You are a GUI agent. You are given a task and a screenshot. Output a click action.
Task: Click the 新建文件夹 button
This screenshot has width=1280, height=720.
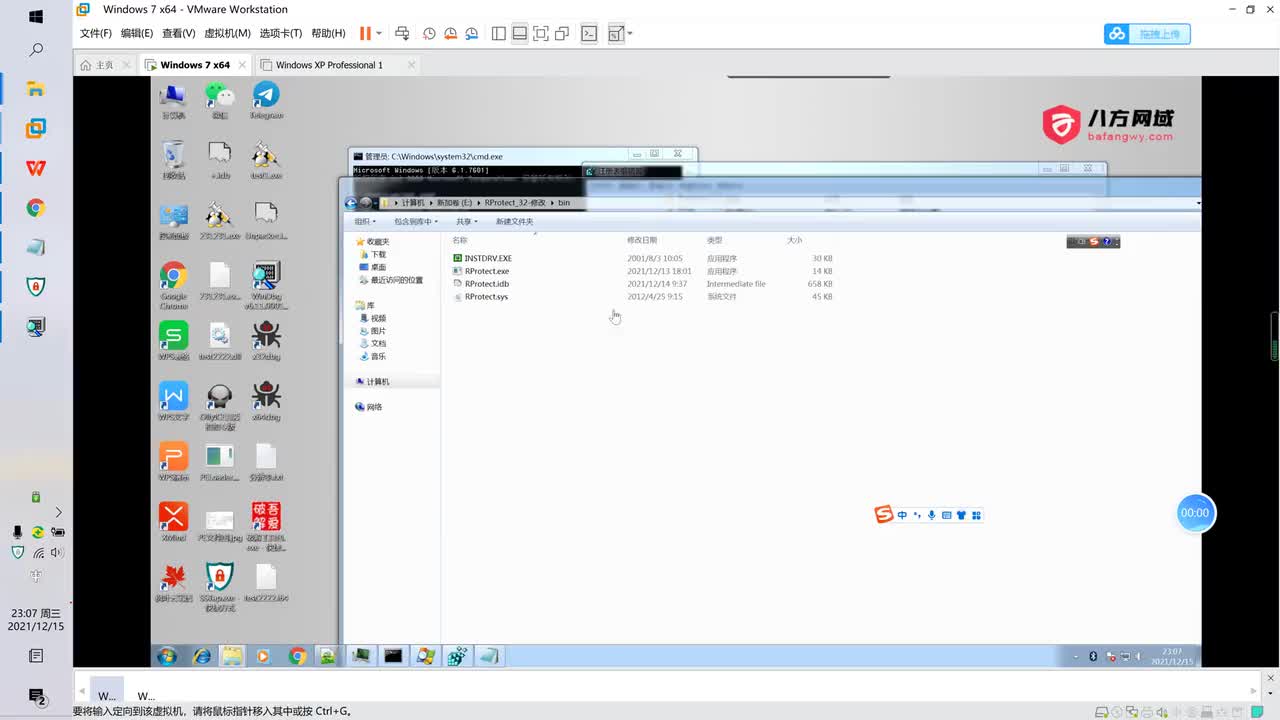coord(514,221)
